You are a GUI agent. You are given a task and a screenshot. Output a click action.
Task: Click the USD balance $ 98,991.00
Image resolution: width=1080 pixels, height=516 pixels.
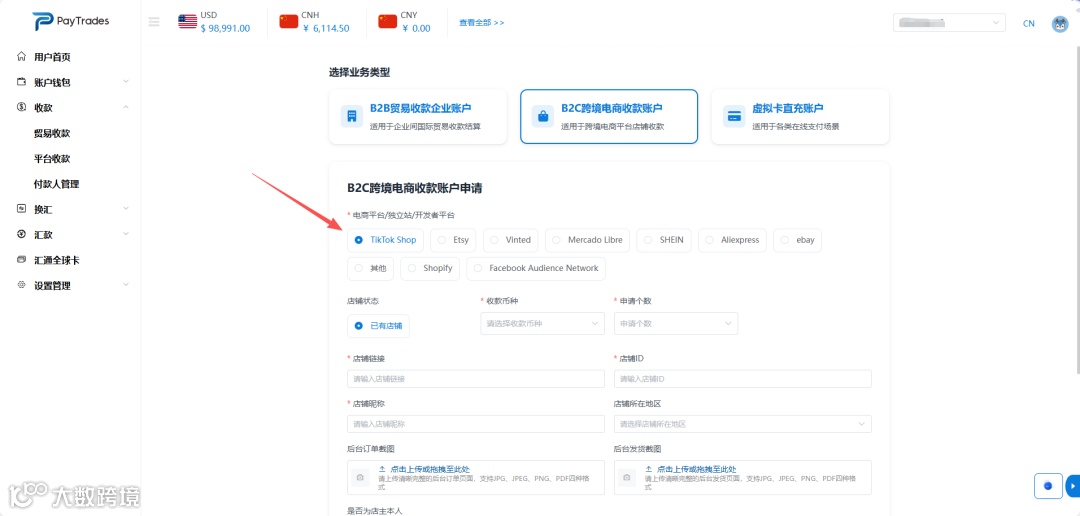point(225,28)
